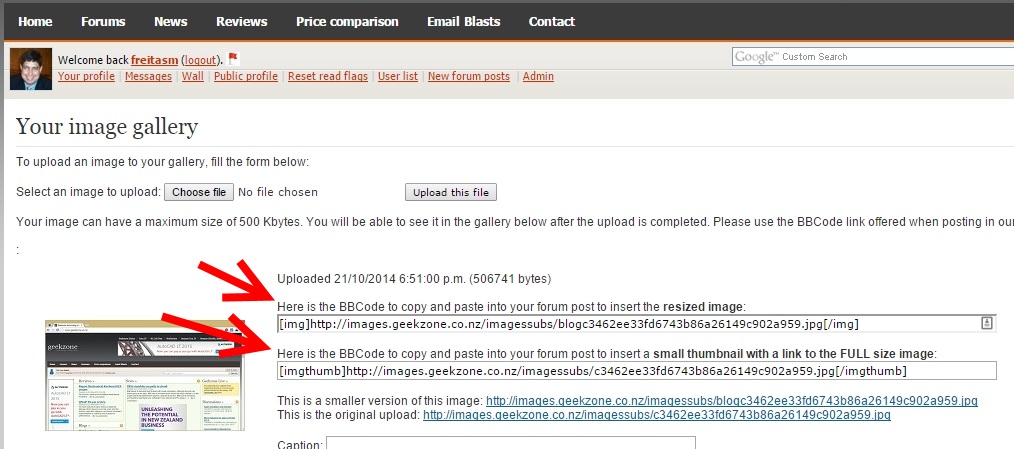Open the smaller version image URL
This screenshot has height=449, width=1014.
pos(731,401)
